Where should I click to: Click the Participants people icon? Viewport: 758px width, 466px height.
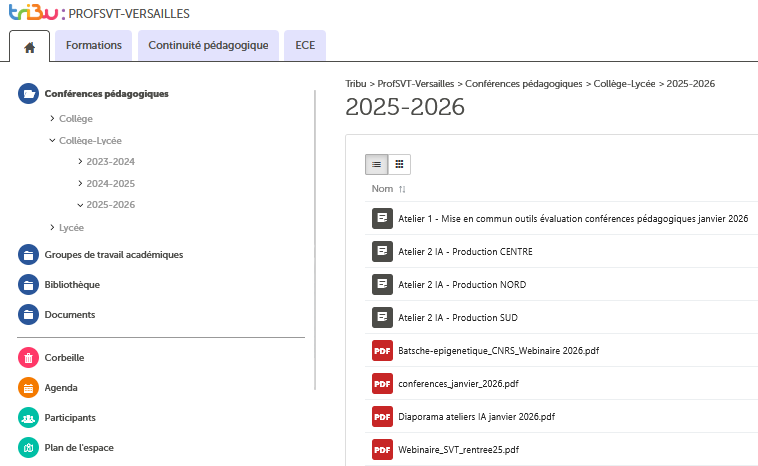28,417
